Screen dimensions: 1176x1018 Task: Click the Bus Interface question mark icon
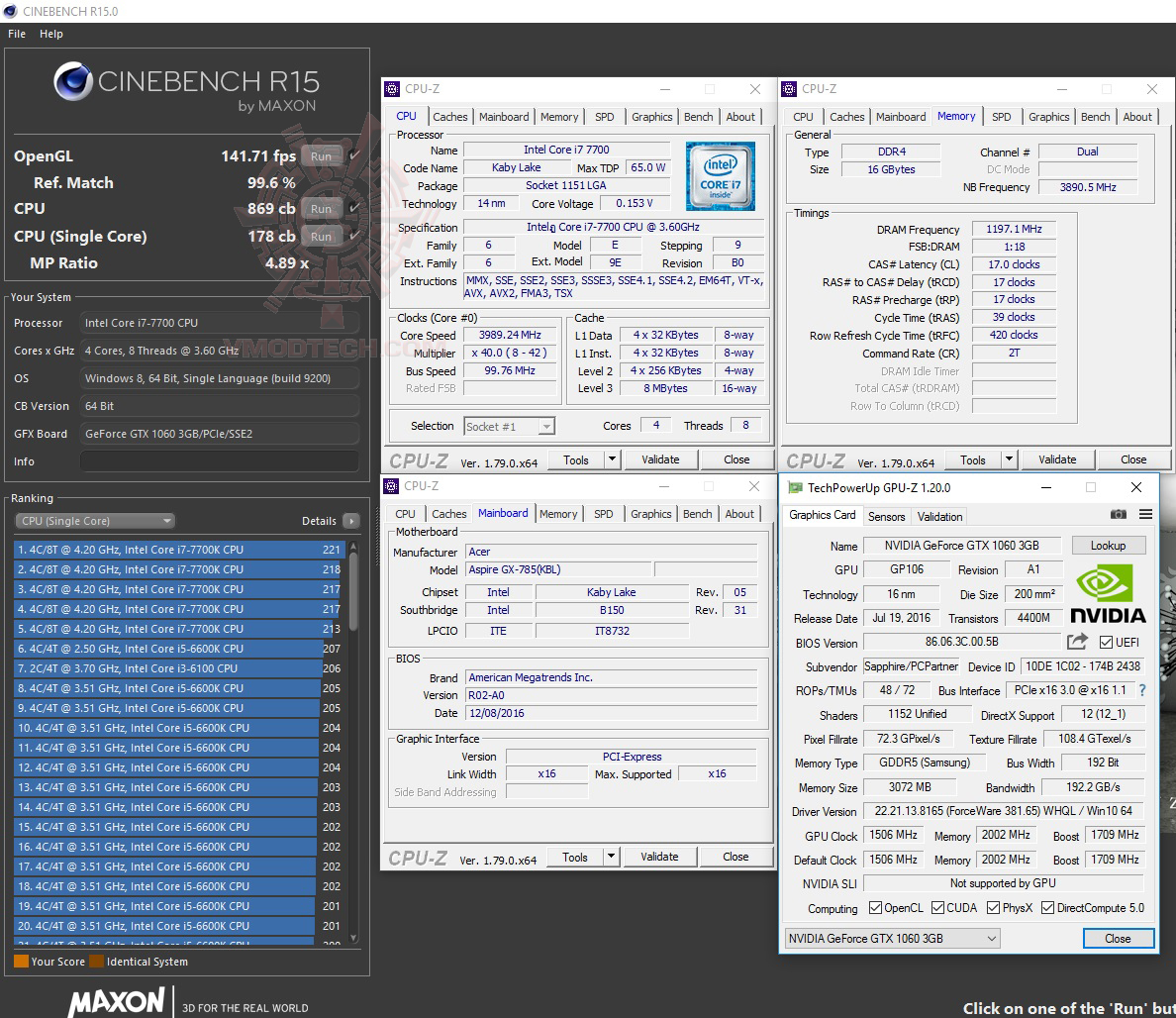click(1142, 690)
